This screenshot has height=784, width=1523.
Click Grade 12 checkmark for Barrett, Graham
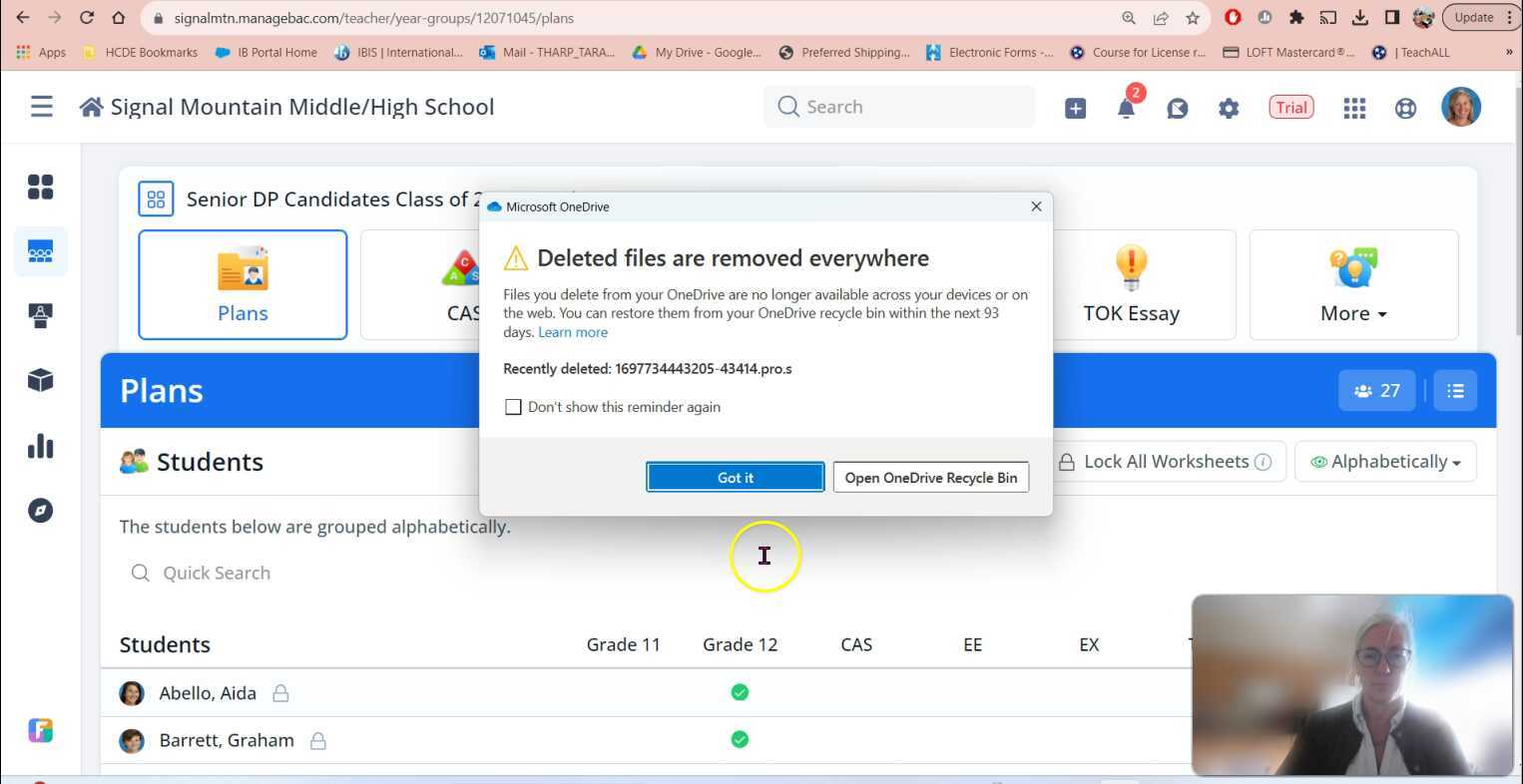click(x=740, y=740)
